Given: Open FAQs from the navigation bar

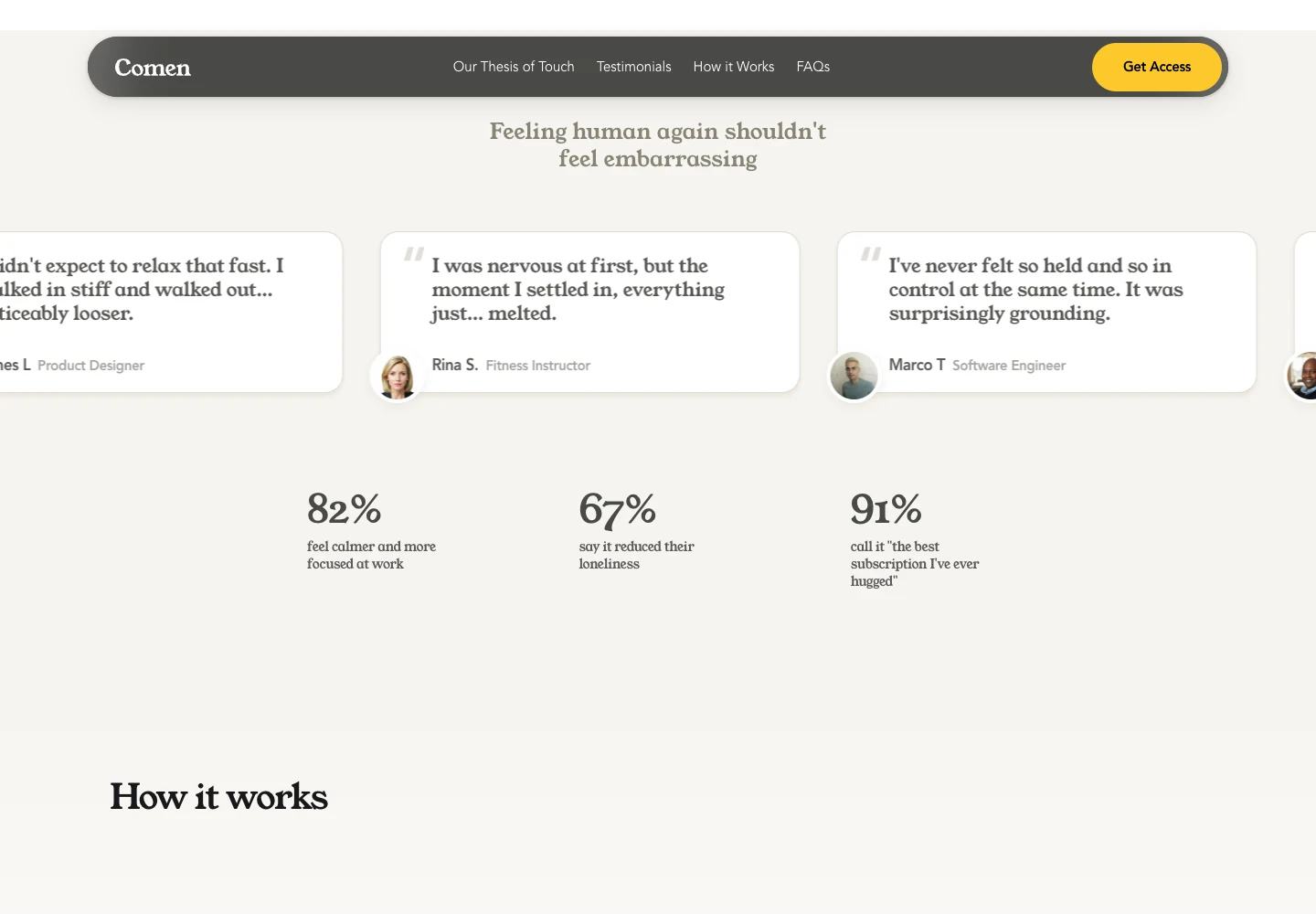Looking at the screenshot, I should [x=812, y=67].
